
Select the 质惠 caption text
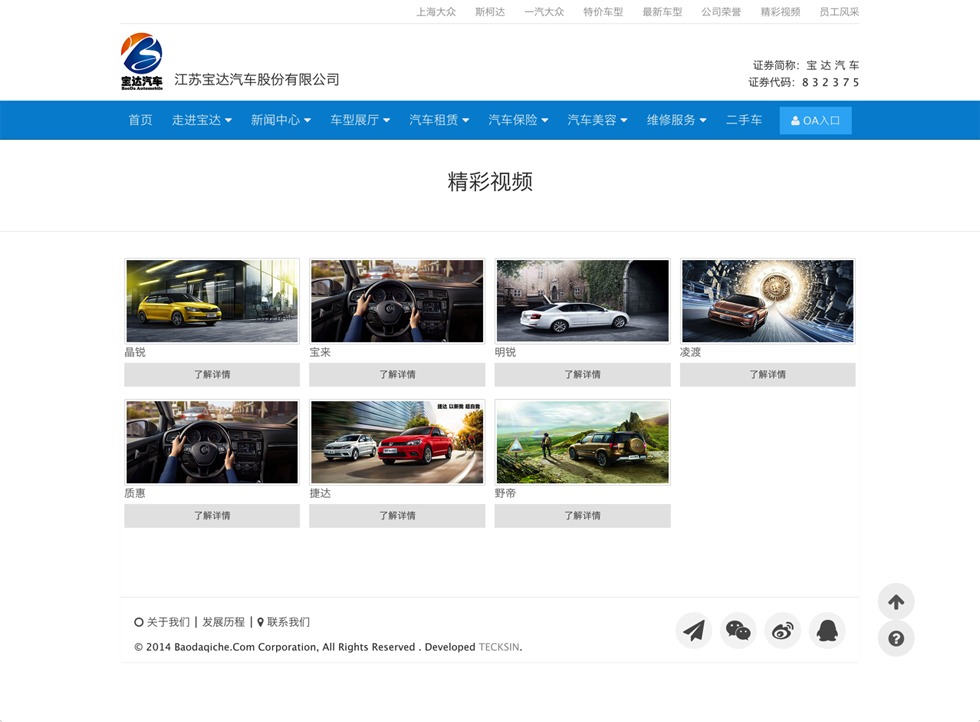tap(135, 493)
